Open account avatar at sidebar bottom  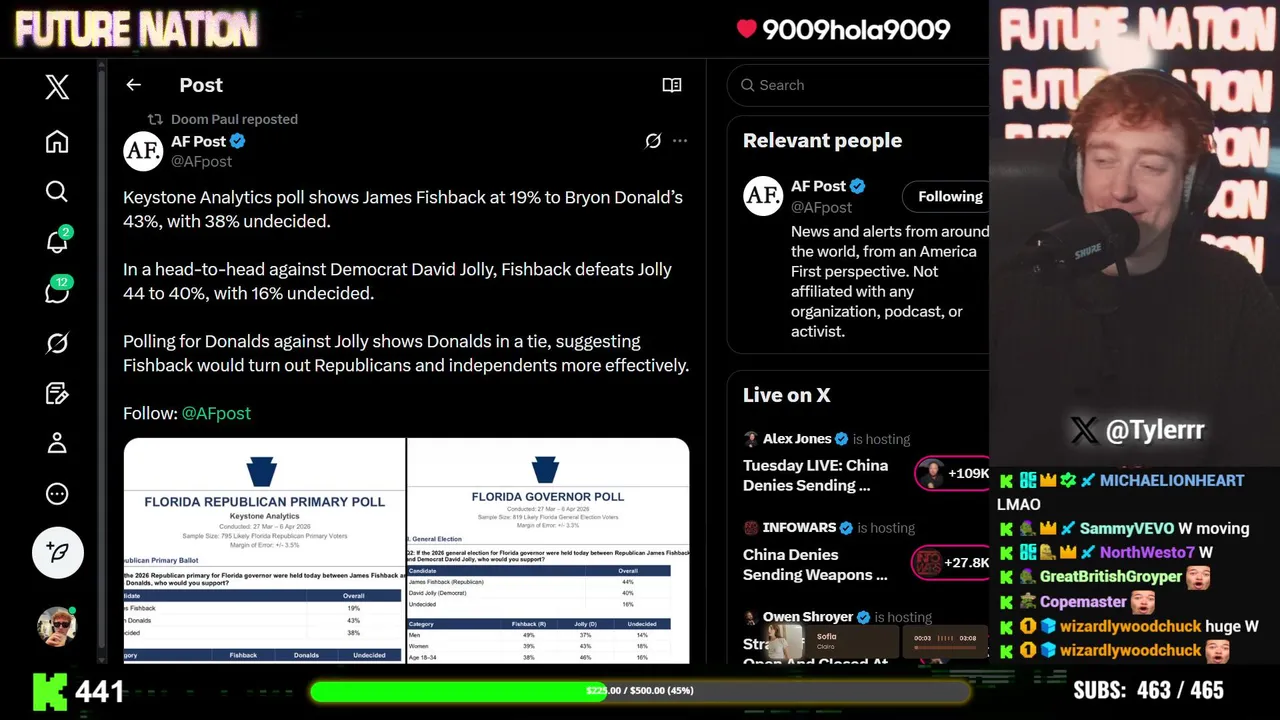tap(57, 626)
